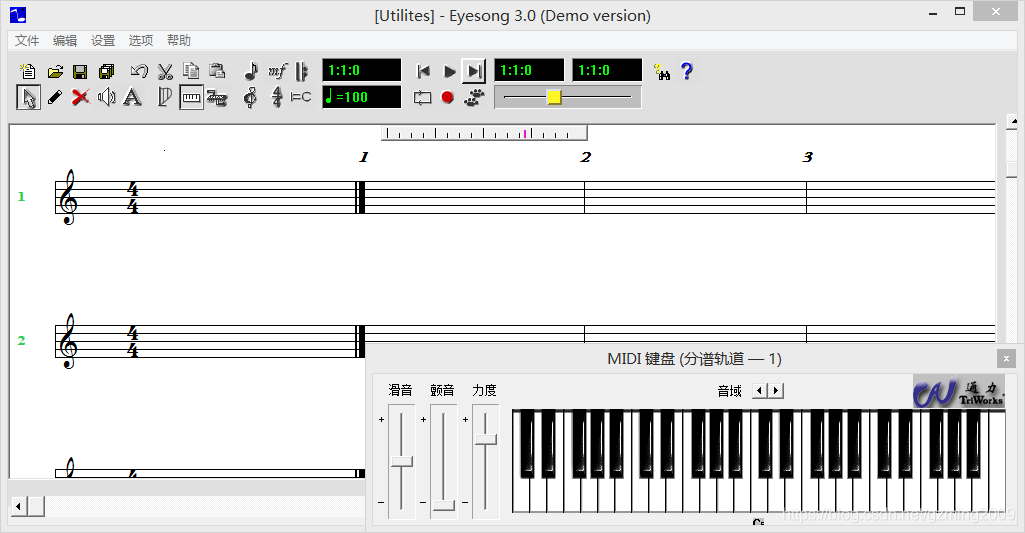
Task: Close the MIDI 键盘 panel
Action: [x=1006, y=358]
